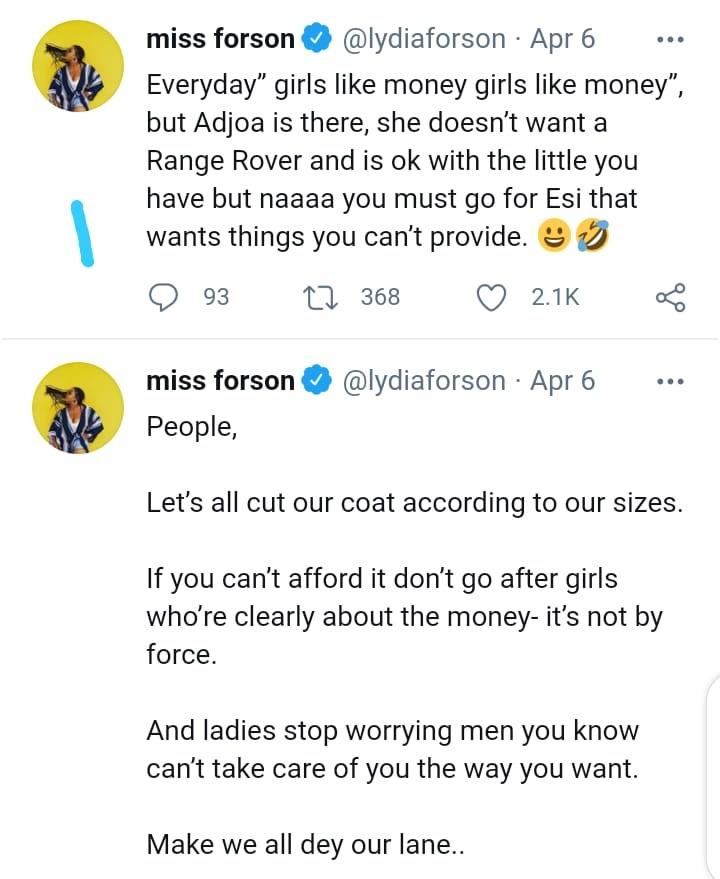Click "Apr 6" timestamp on first tweet
This screenshot has height=879, width=720.
click(x=561, y=40)
